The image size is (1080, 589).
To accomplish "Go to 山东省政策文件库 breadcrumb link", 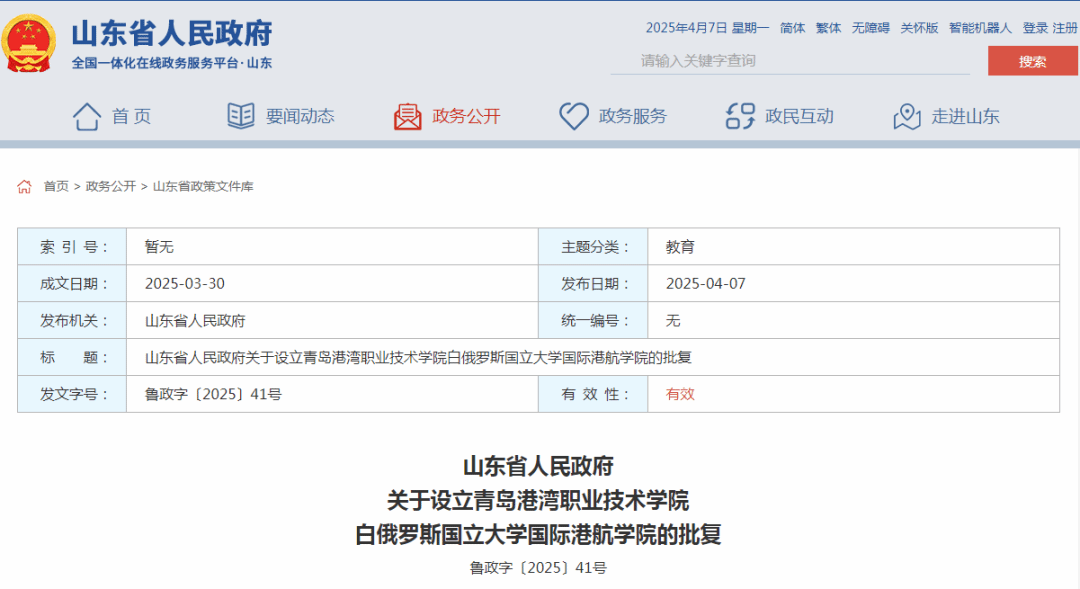I will [x=203, y=186].
